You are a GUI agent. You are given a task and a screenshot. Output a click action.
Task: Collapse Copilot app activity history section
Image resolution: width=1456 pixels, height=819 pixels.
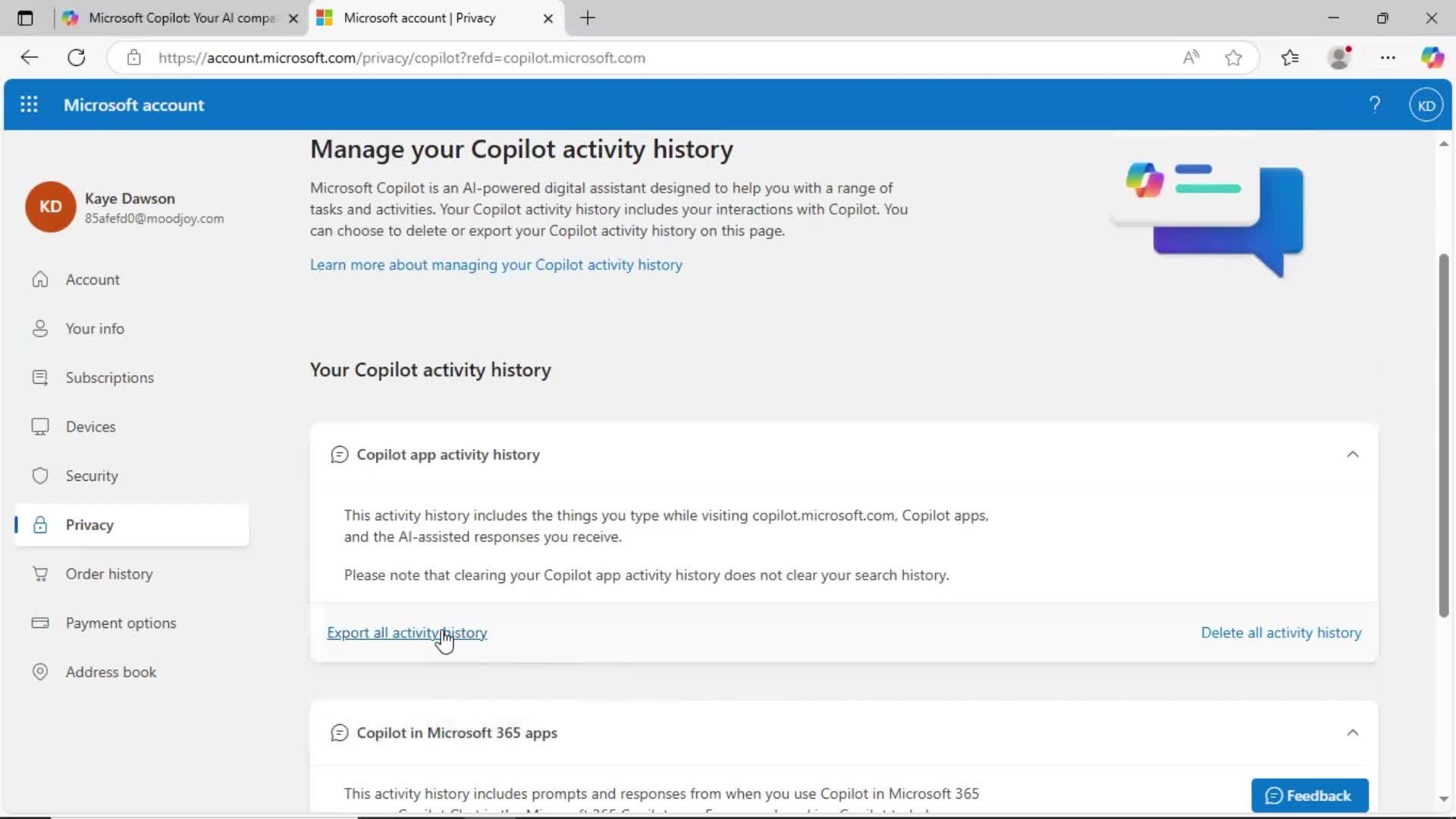coord(1352,454)
